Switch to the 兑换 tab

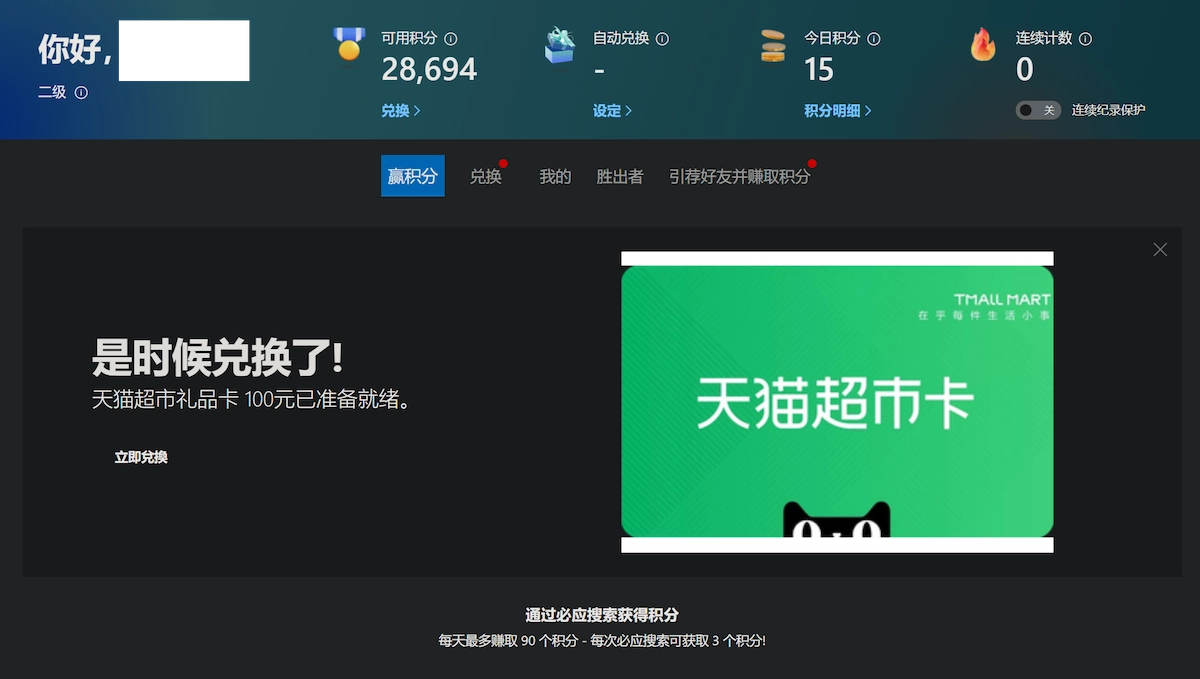point(486,177)
